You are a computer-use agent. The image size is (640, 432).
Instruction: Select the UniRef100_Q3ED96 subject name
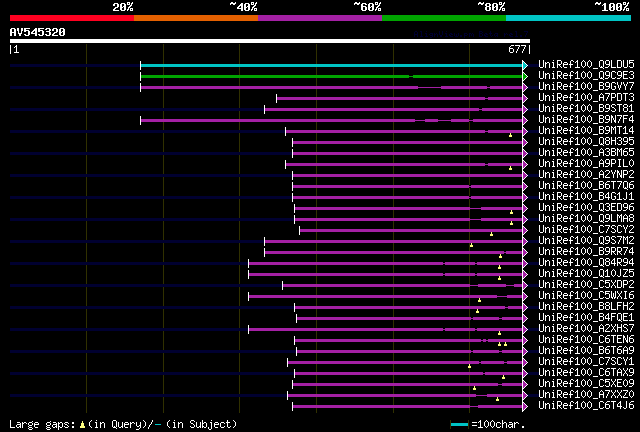586,207
